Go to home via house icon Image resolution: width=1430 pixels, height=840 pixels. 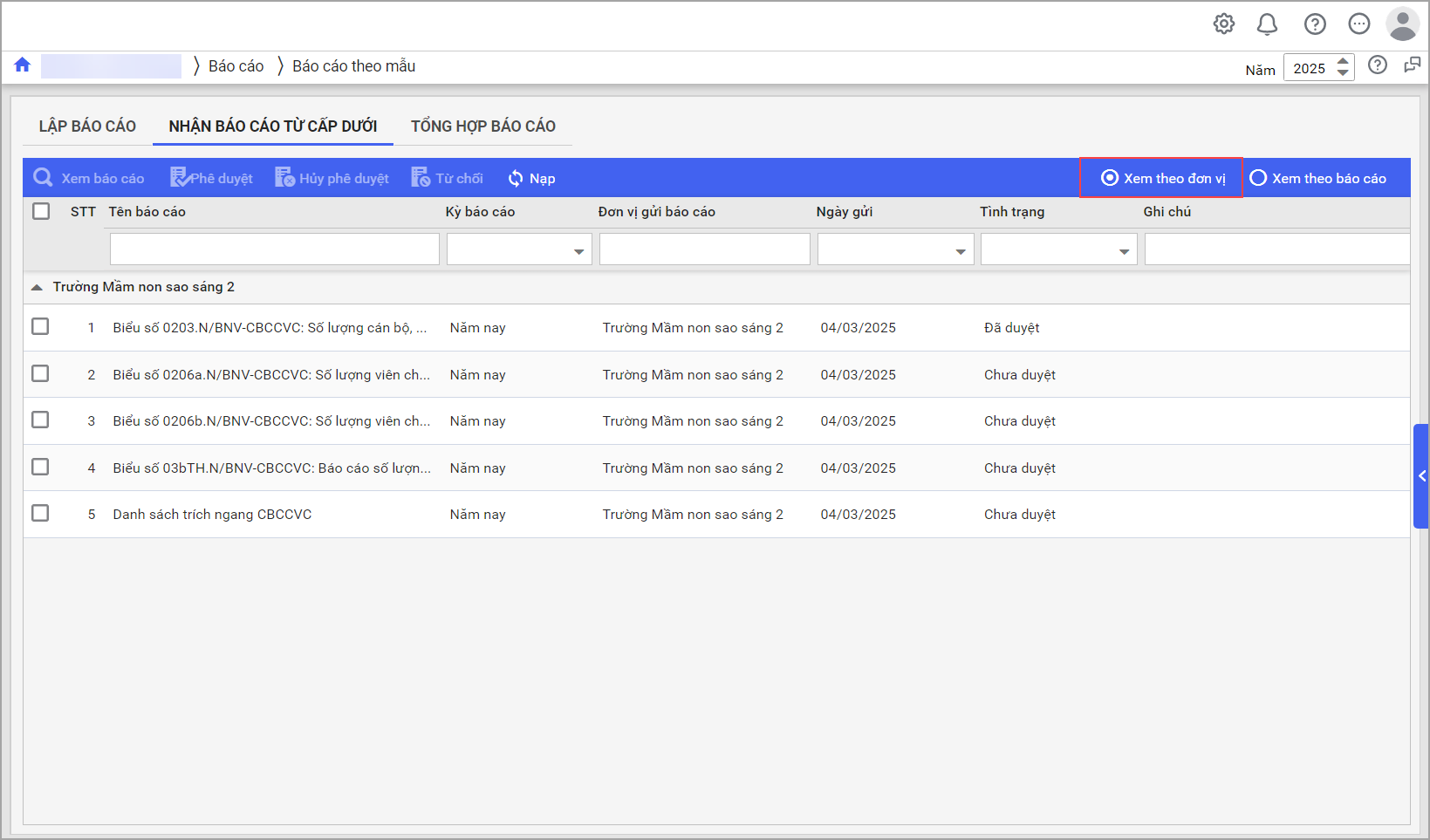coord(23,65)
